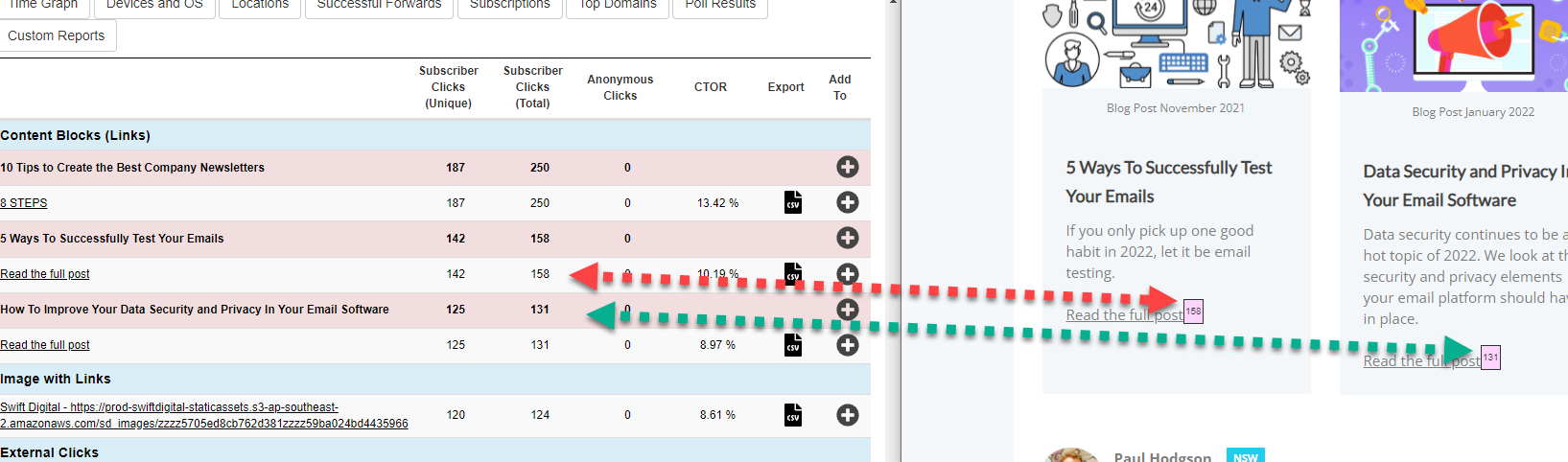Open the Custom Reports tab

click(x=57, y=35)
